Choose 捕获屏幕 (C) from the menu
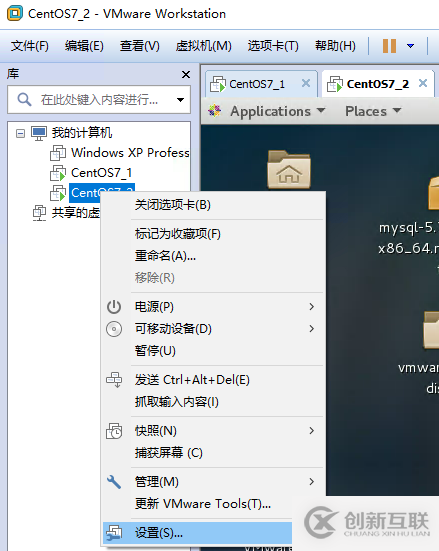Viewport: 439px width, 551px height. pos(213,453)
